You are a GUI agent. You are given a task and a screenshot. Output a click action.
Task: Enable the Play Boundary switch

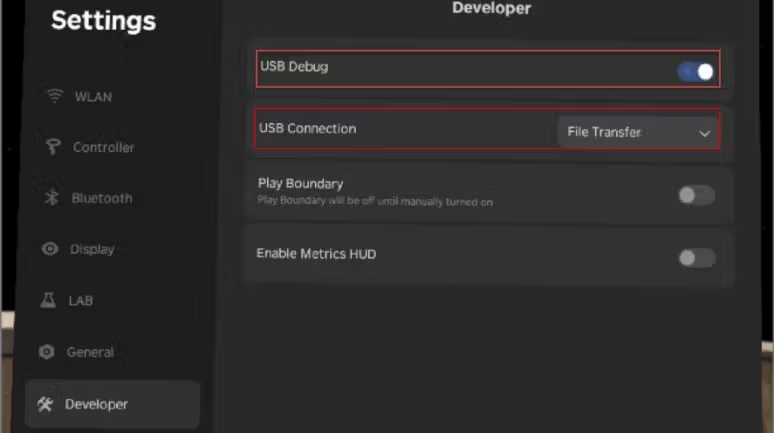click(696, 195)
